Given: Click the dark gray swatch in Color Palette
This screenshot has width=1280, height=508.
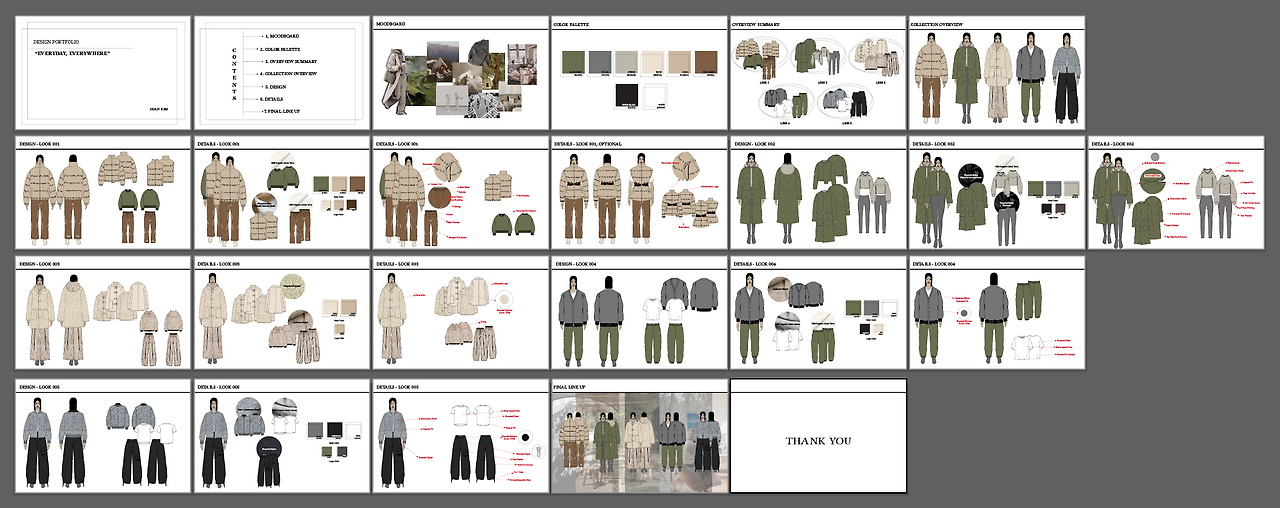Looking at the screenshot, I should pyautogui.click(x=600, y=62).
